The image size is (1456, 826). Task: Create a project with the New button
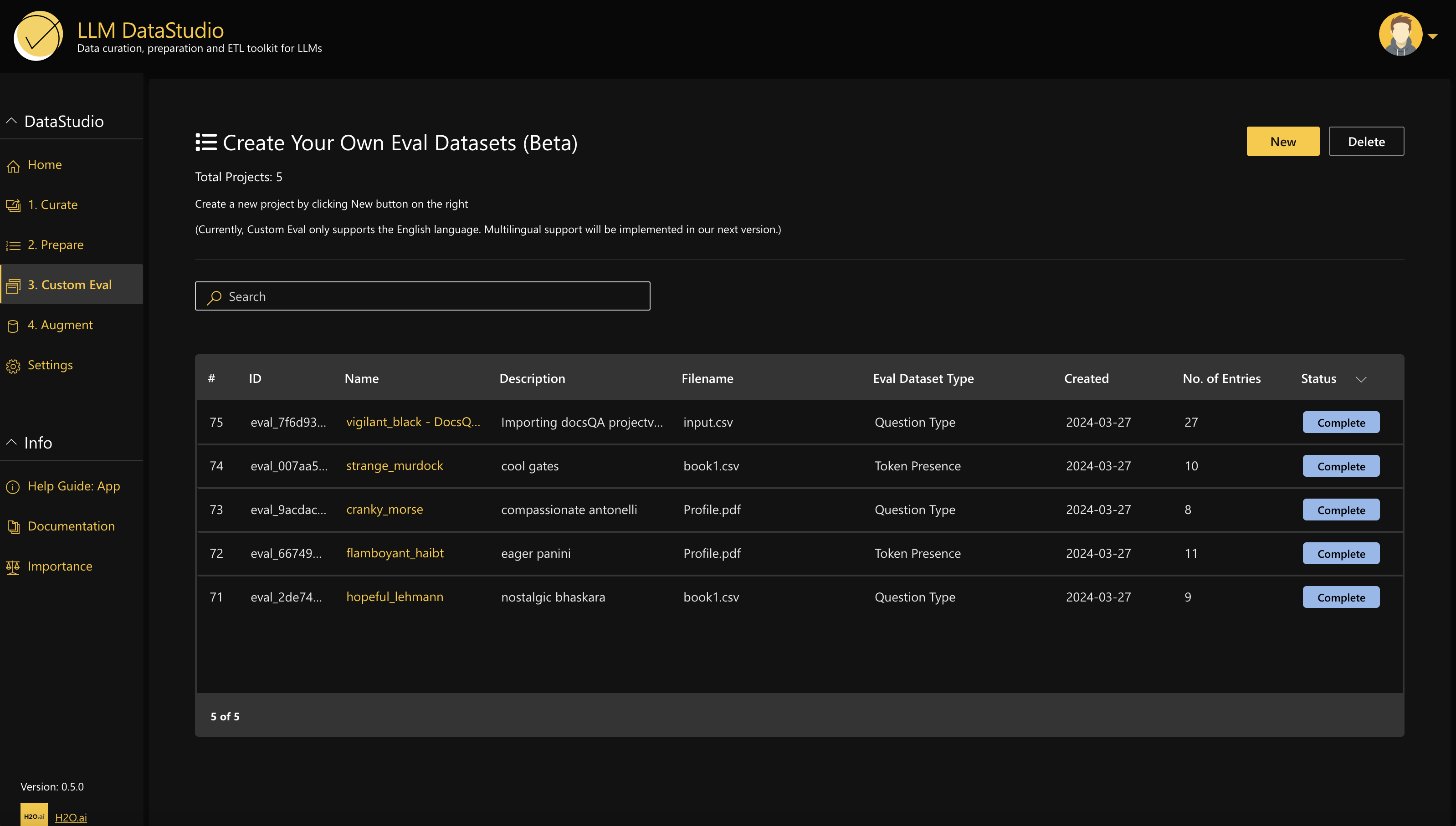pyautogui.click(x=1283, y=141)
